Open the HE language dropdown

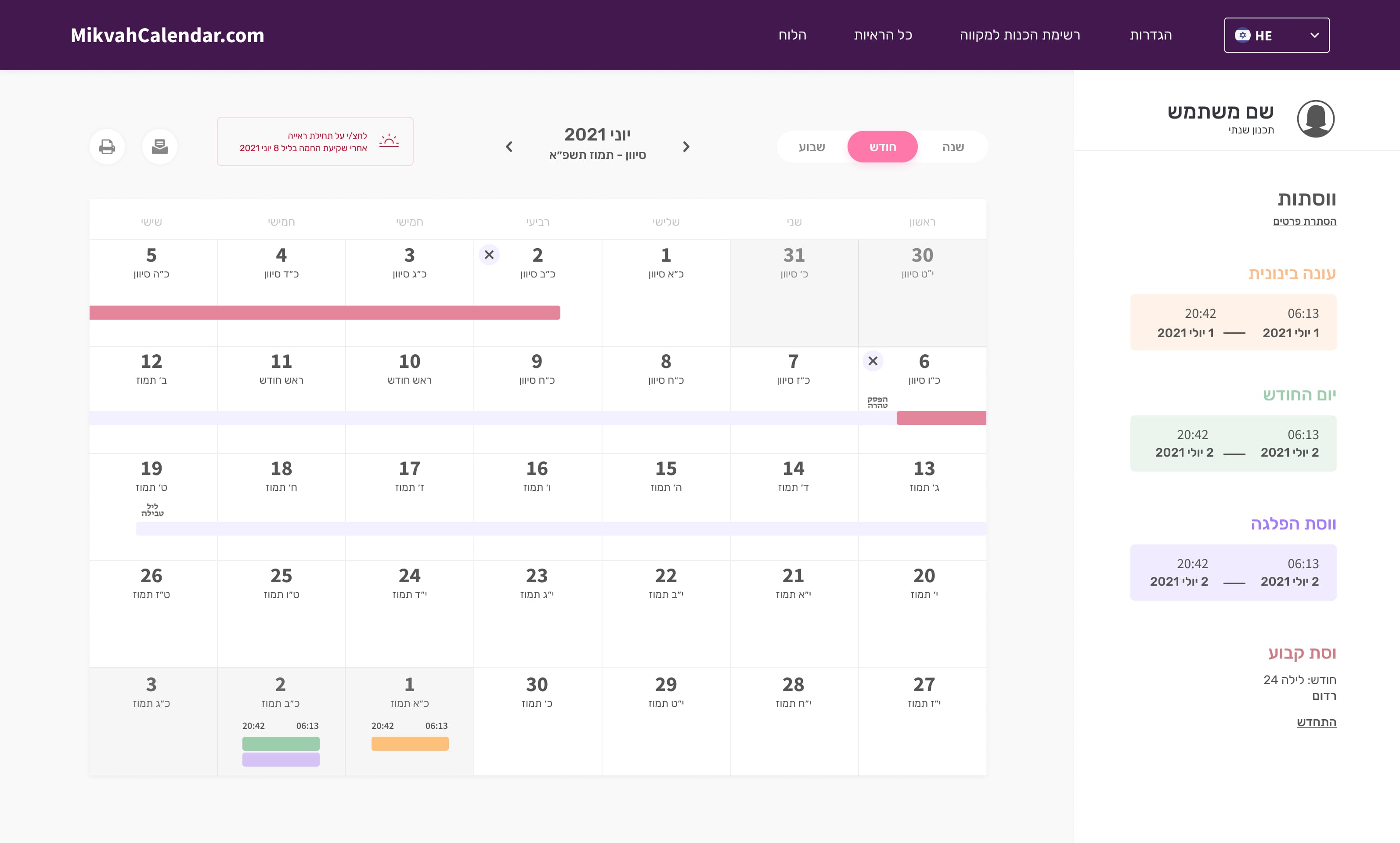coord(1276,35)
